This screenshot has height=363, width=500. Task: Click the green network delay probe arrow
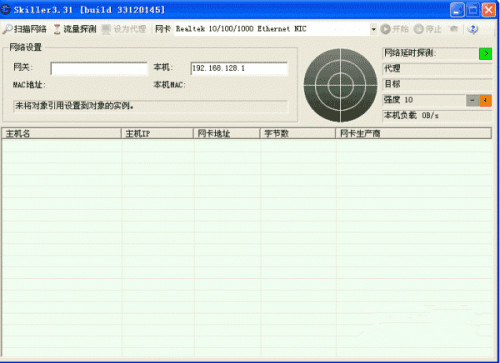click(485, 53)
